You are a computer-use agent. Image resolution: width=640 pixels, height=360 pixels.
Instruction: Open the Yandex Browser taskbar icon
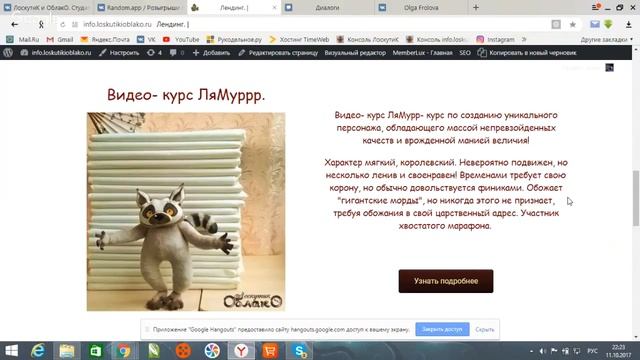pyautogui.click(x=241, y=351)
